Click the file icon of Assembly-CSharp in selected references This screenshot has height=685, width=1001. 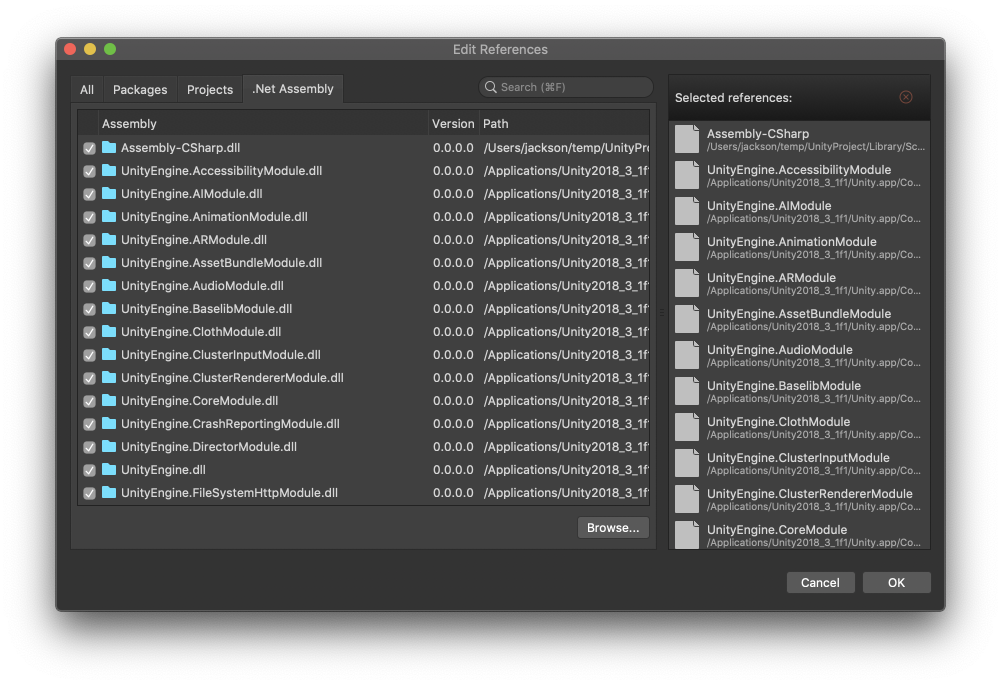click(x=688, y=139)
